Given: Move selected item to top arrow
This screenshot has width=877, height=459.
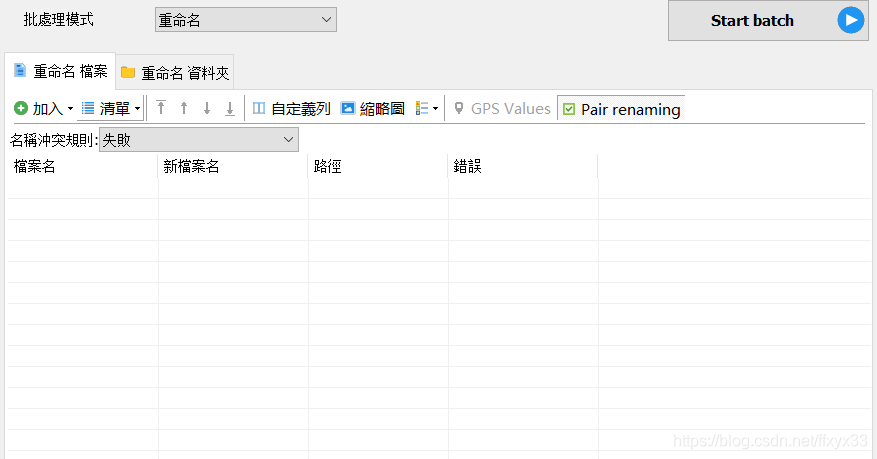Looking at the screenshot, I should tap(161, 108).
